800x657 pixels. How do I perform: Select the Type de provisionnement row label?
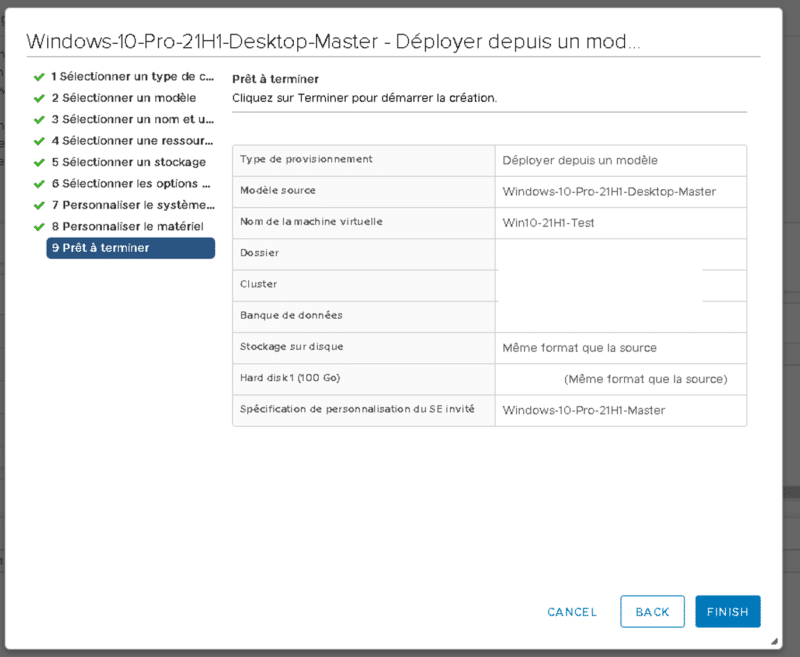306,160
